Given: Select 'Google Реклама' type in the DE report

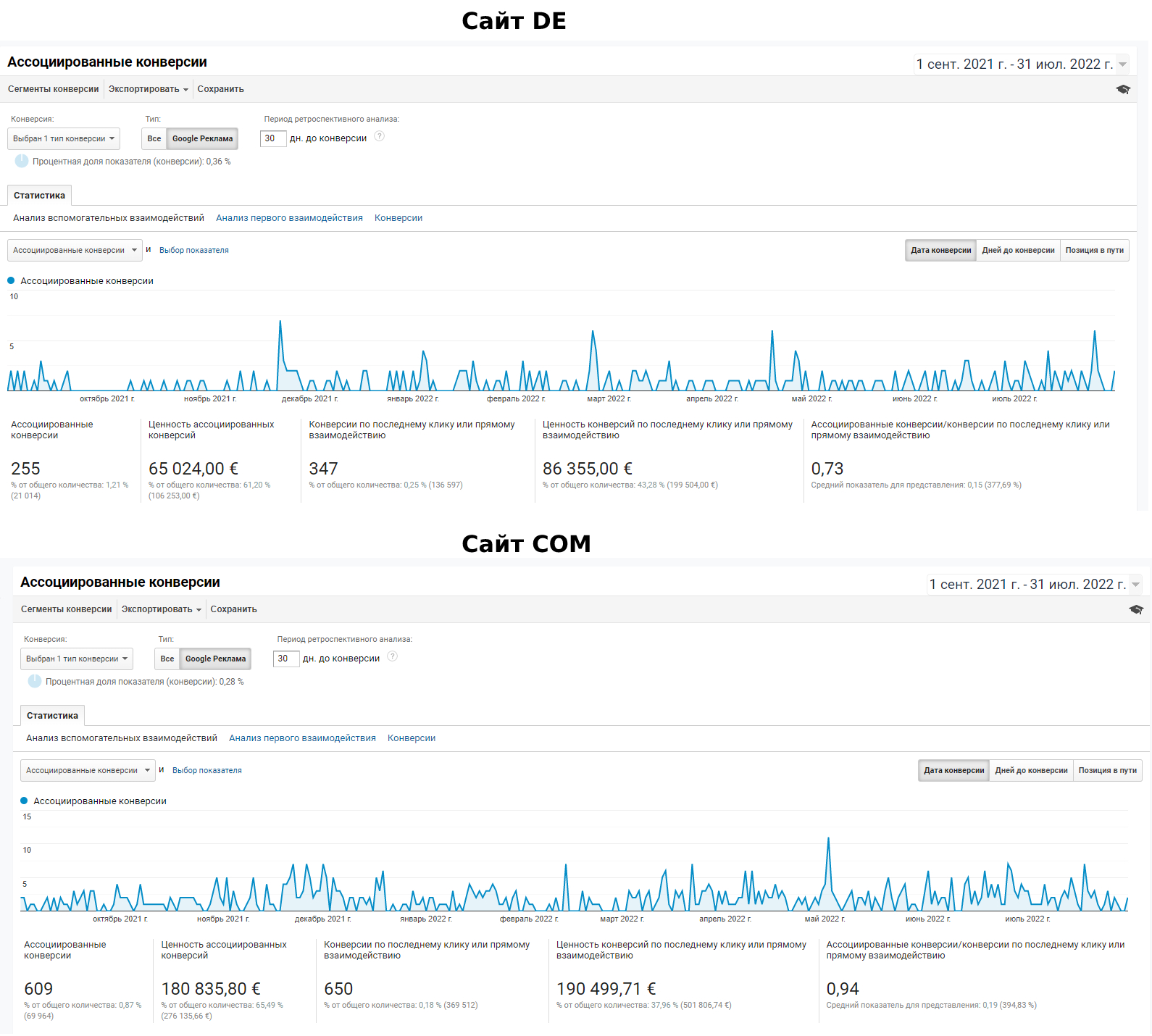Looking at the screenshot, I should [x=203, y=138].
